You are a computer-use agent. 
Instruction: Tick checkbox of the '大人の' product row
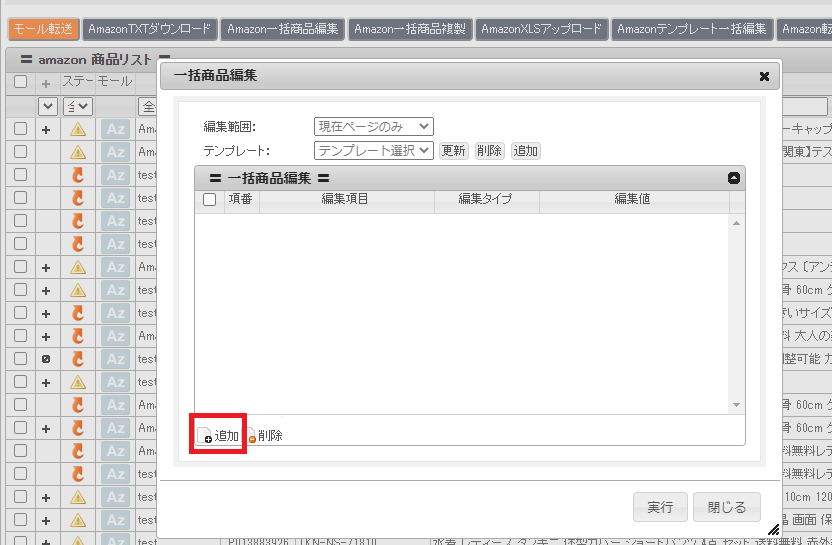21,336
